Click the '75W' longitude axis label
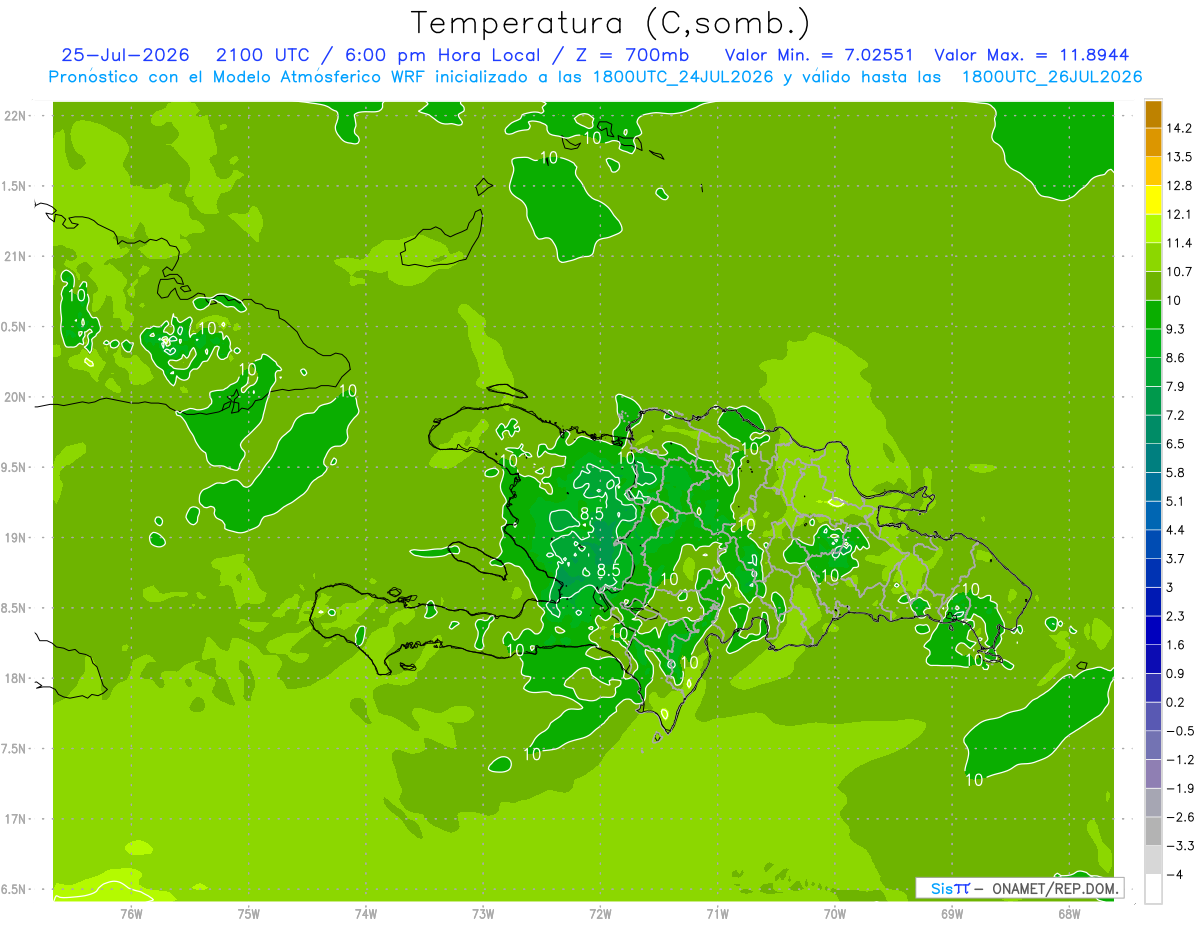This screenshot has height=927, width=1200. [x=249, y=914]
